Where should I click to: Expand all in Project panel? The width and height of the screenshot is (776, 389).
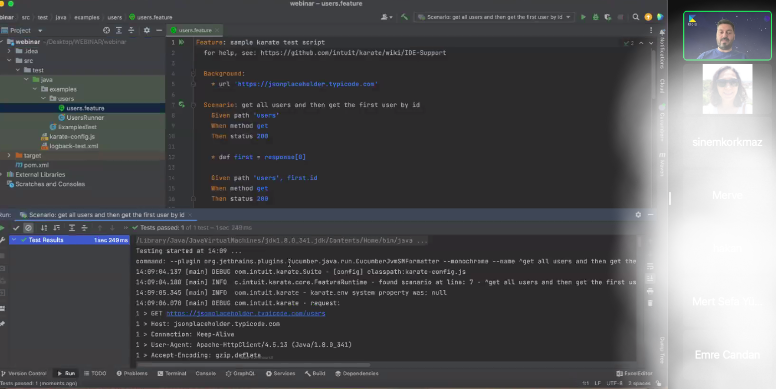(119, 30)
